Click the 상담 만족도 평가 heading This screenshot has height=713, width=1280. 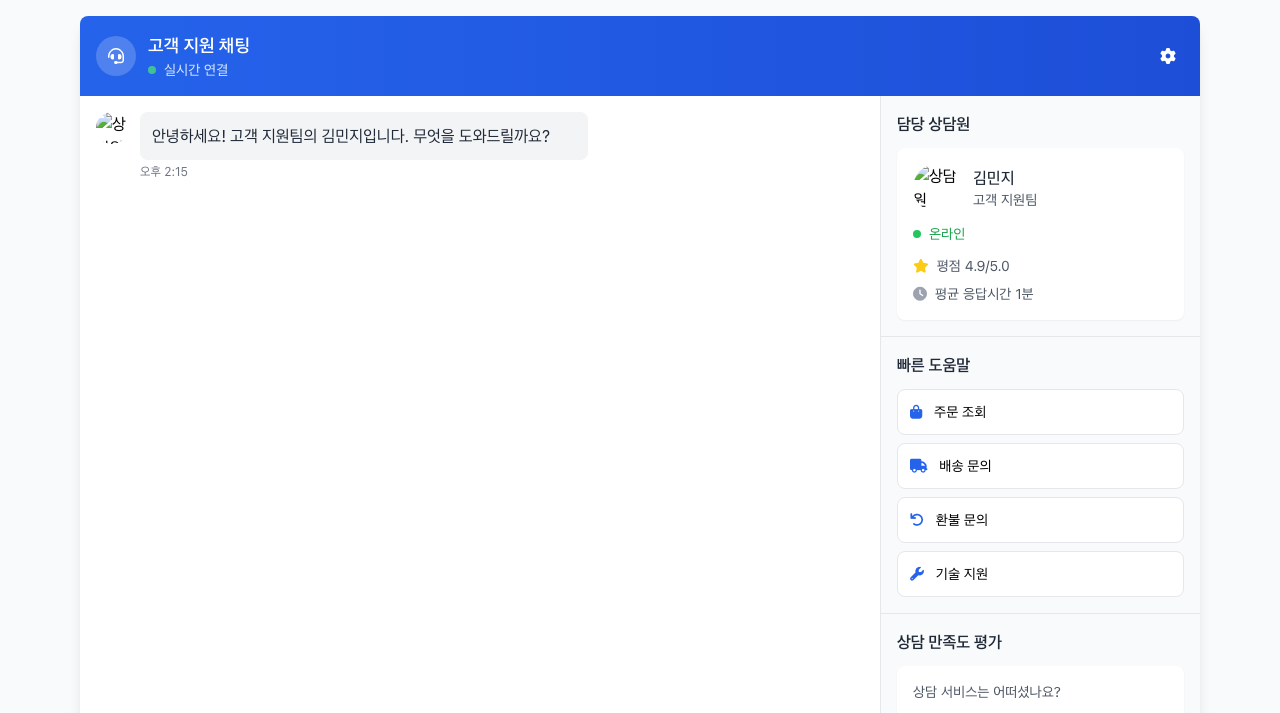(949, 642)
